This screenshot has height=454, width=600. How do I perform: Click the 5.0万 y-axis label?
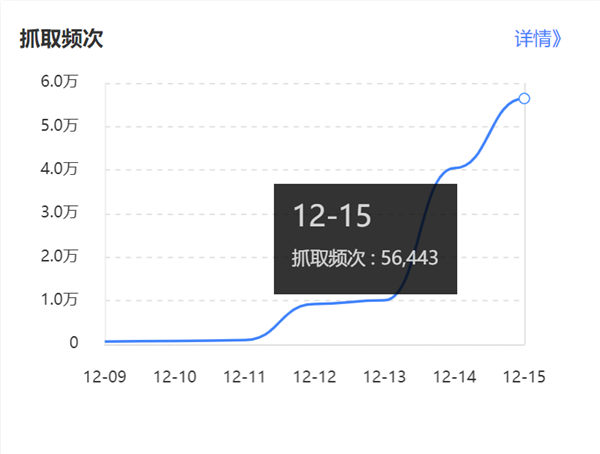(60, 125)
